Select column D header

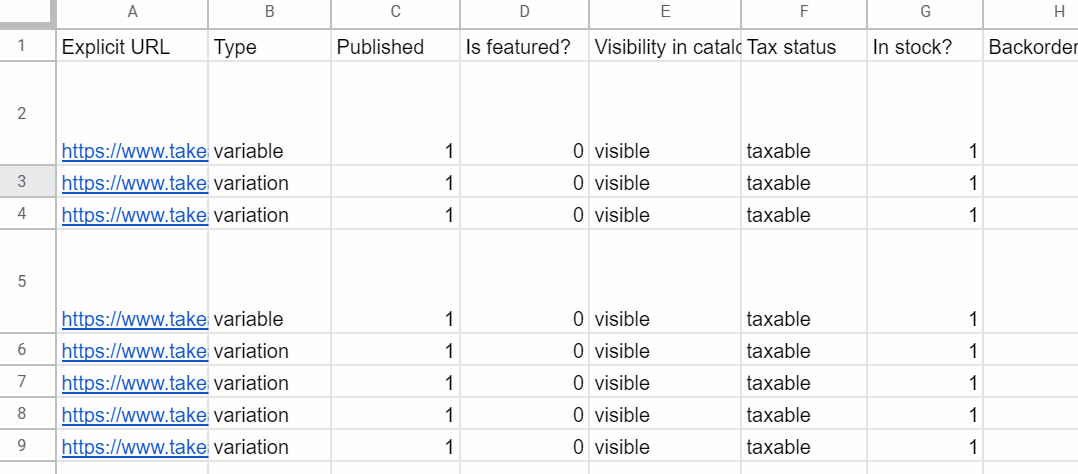(525, 14)
